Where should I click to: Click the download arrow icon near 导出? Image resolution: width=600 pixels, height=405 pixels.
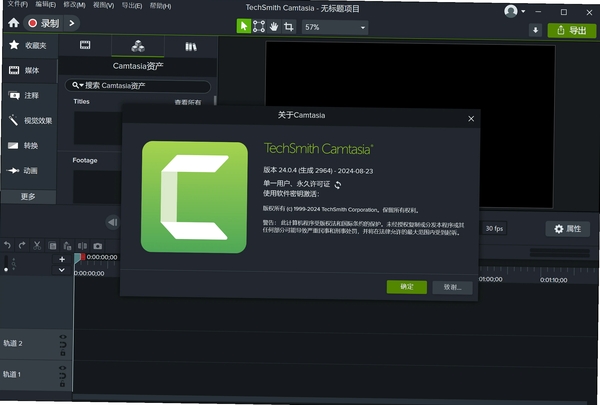click(536, 30)
